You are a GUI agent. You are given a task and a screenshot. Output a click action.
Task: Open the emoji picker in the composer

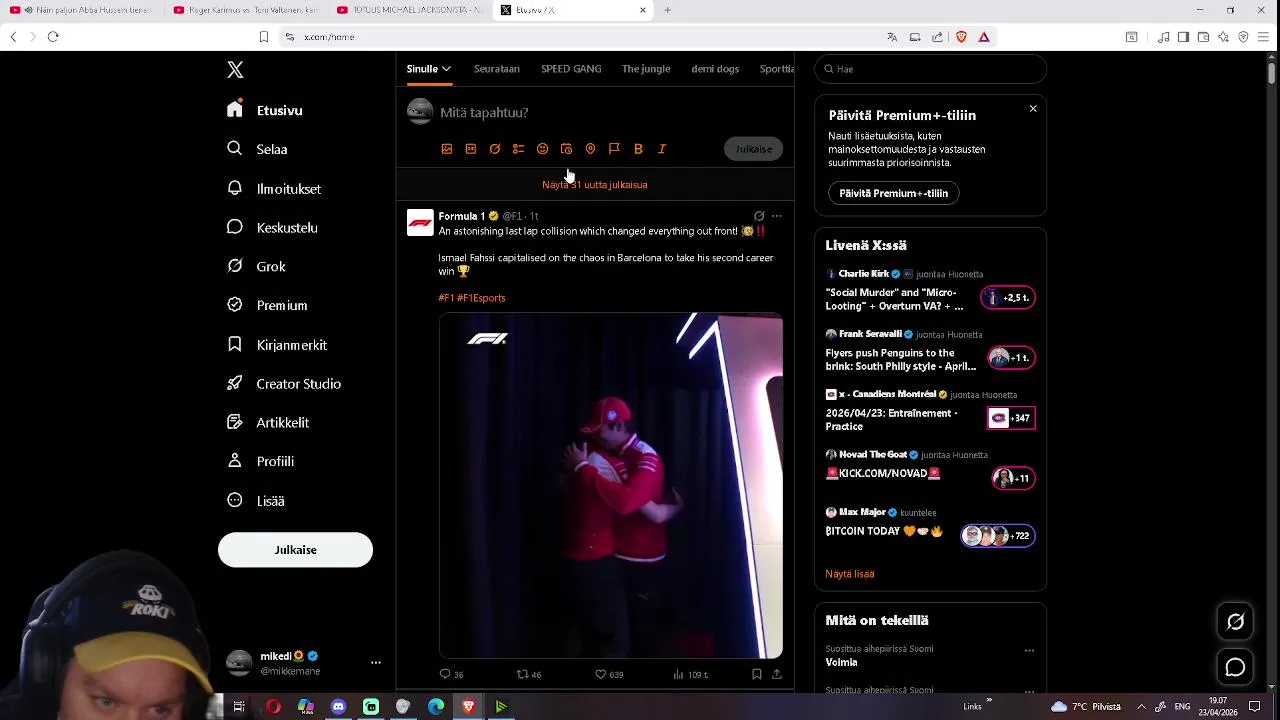click(x=542, y=149)
